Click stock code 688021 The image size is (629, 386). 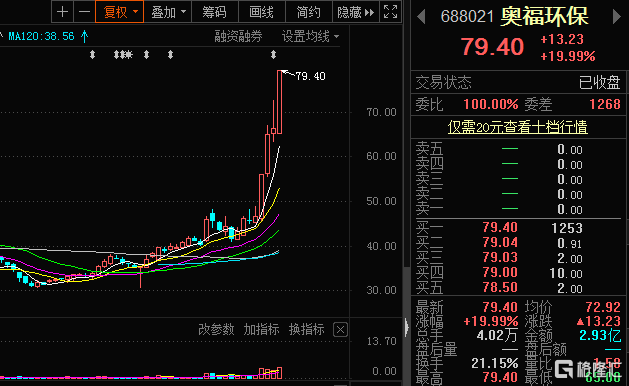[x=467, y=17]
